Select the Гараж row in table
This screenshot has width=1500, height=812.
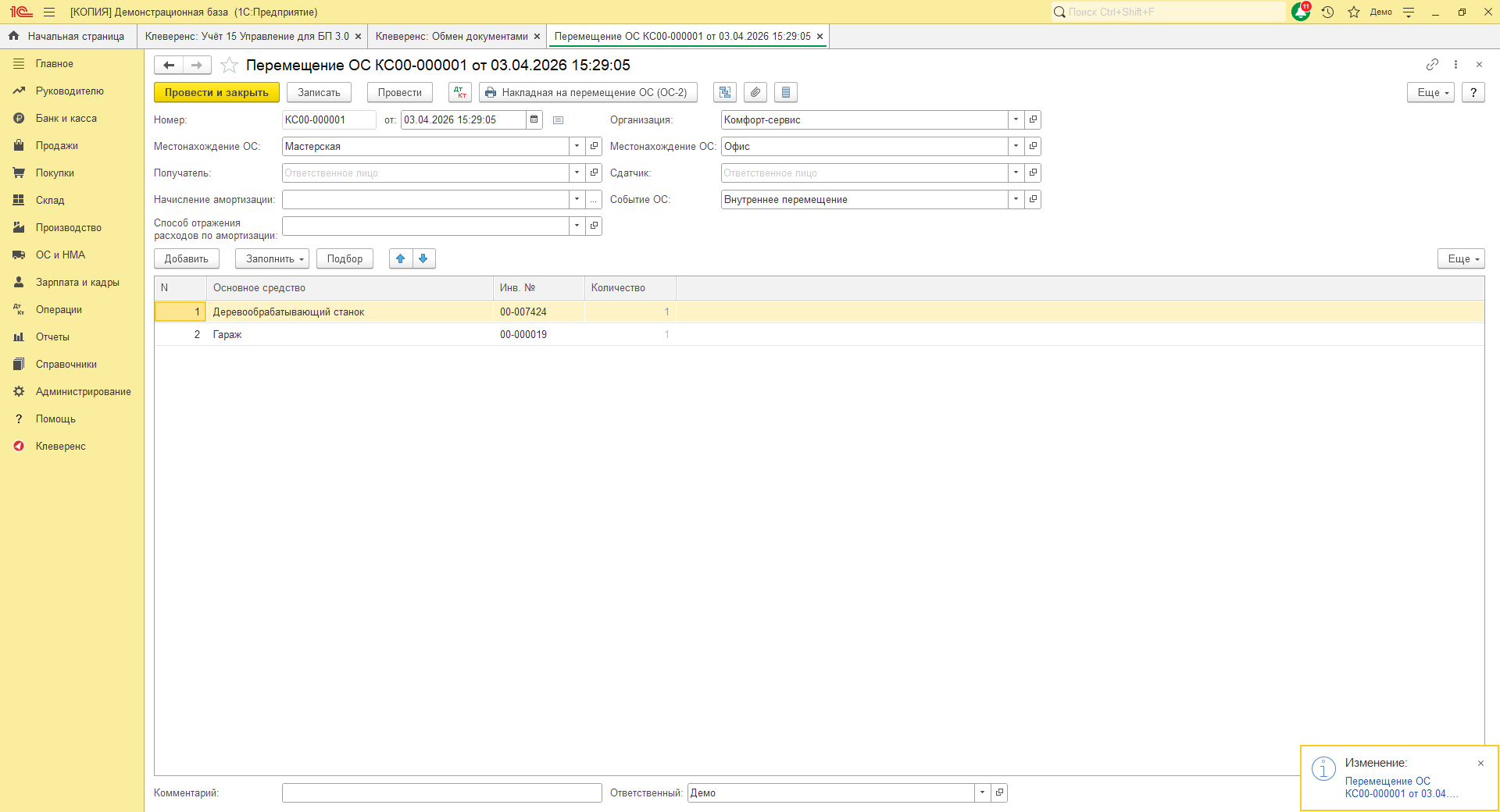click(x=819, y=334)
